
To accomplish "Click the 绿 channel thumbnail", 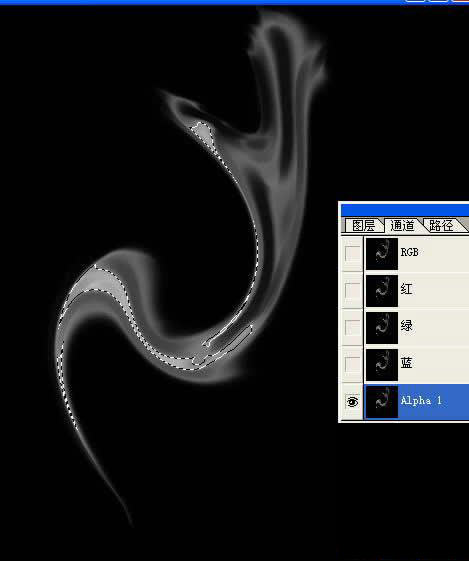I will (x=382, y=328).
